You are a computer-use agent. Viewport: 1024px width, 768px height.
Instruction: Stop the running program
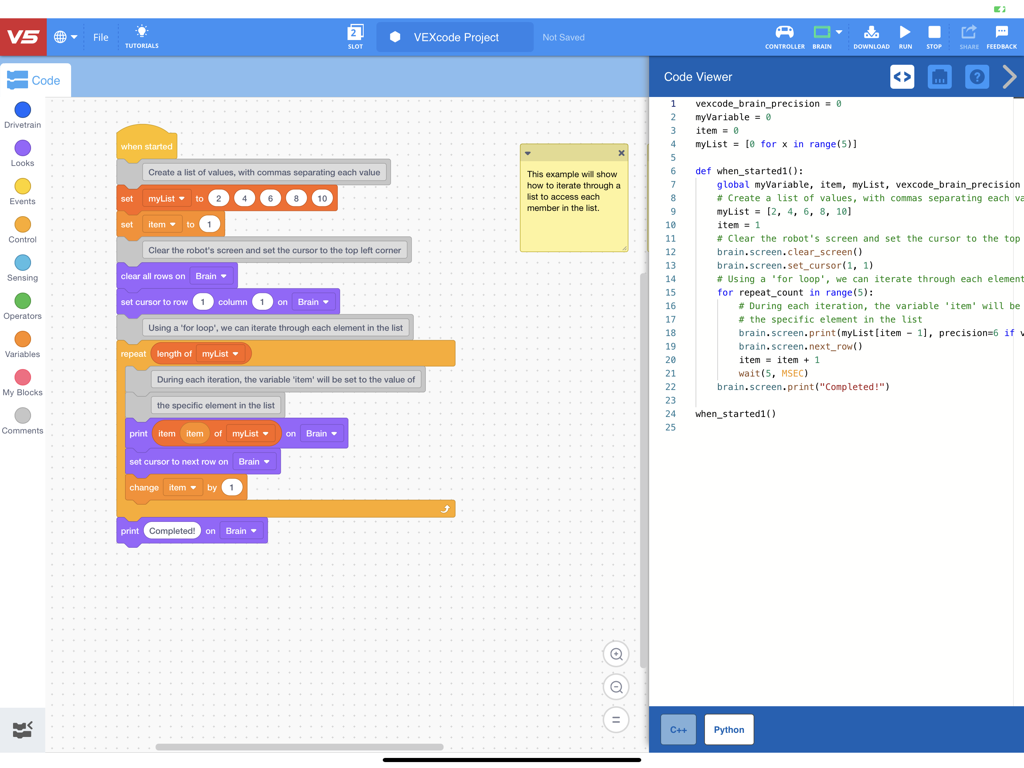click(934, 35)
